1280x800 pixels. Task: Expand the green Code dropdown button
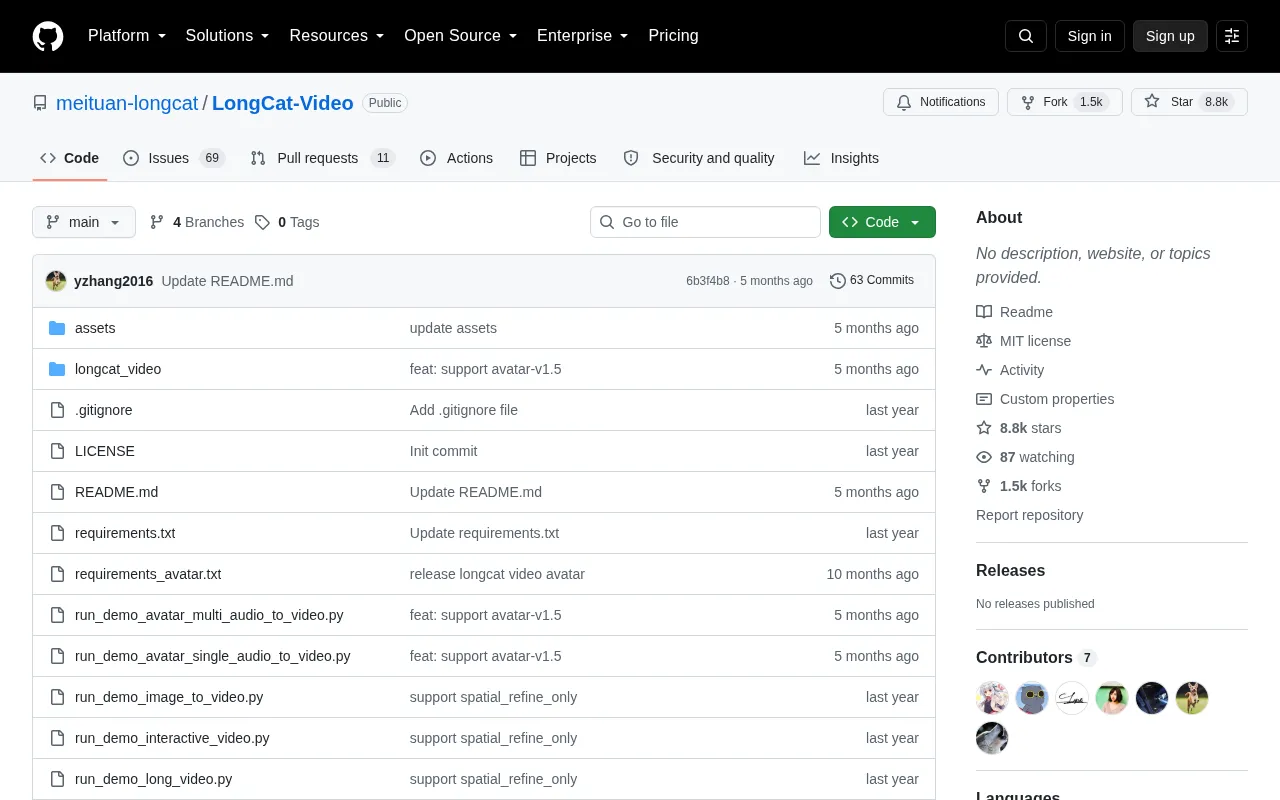pos(882,222)
